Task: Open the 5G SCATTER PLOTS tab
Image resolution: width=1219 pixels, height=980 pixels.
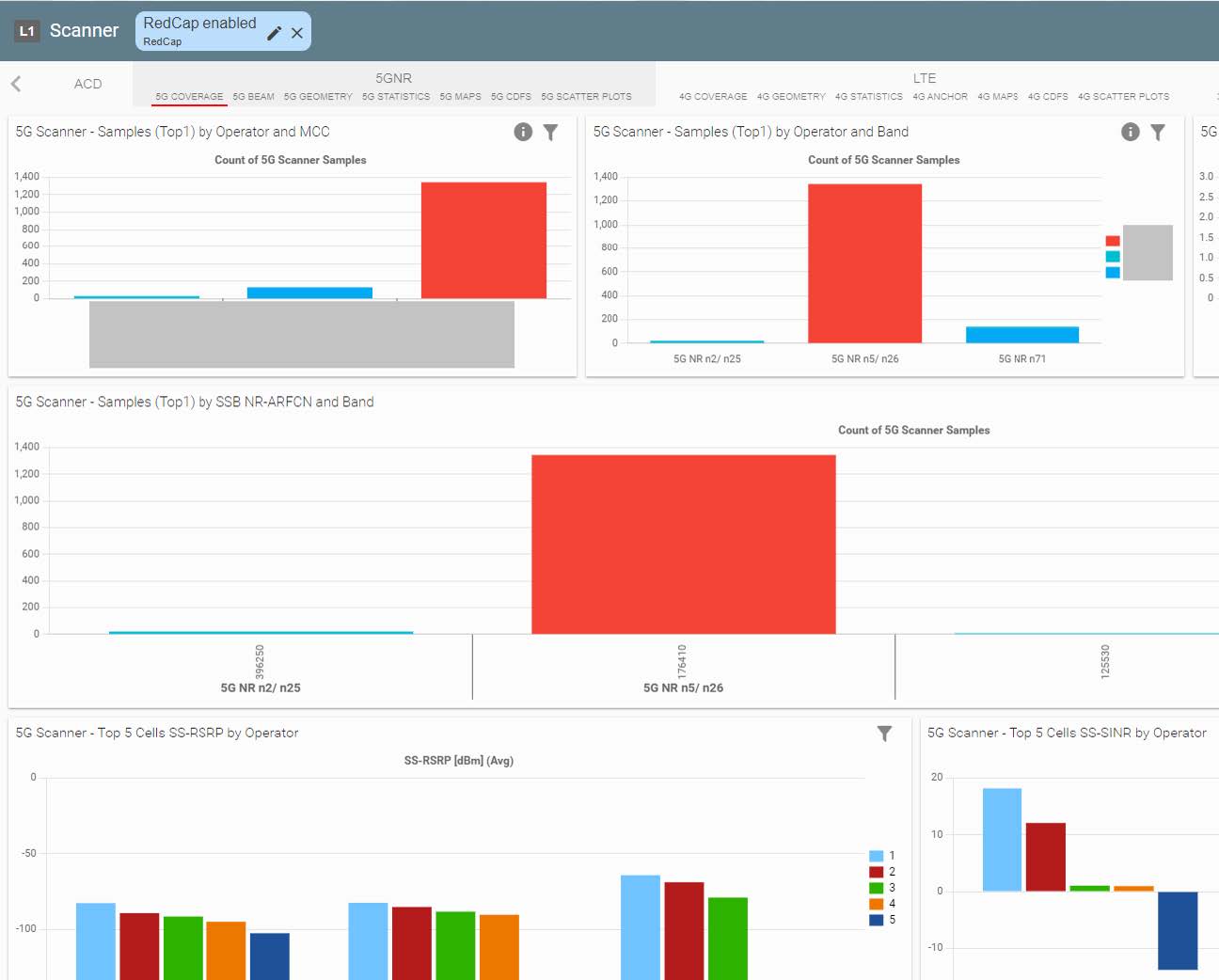Action: [x=586, y=97]
